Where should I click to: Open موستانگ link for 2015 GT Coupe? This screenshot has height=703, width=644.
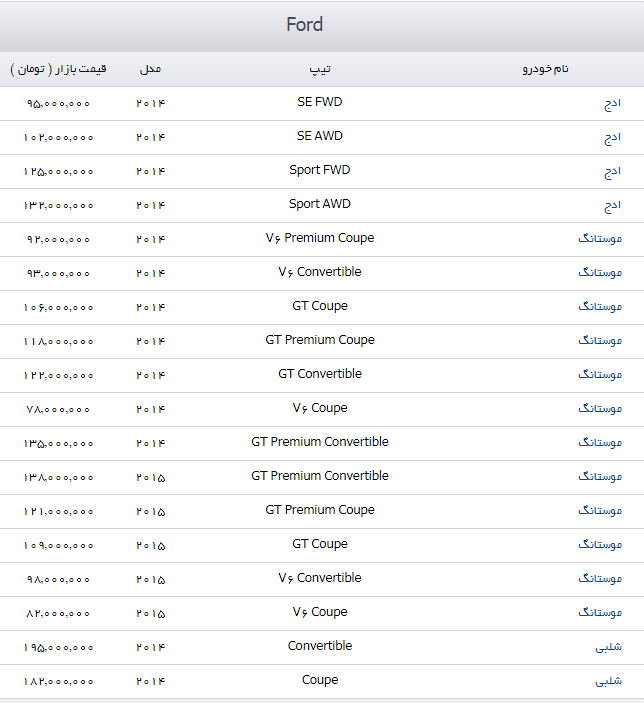pos(600,544)
